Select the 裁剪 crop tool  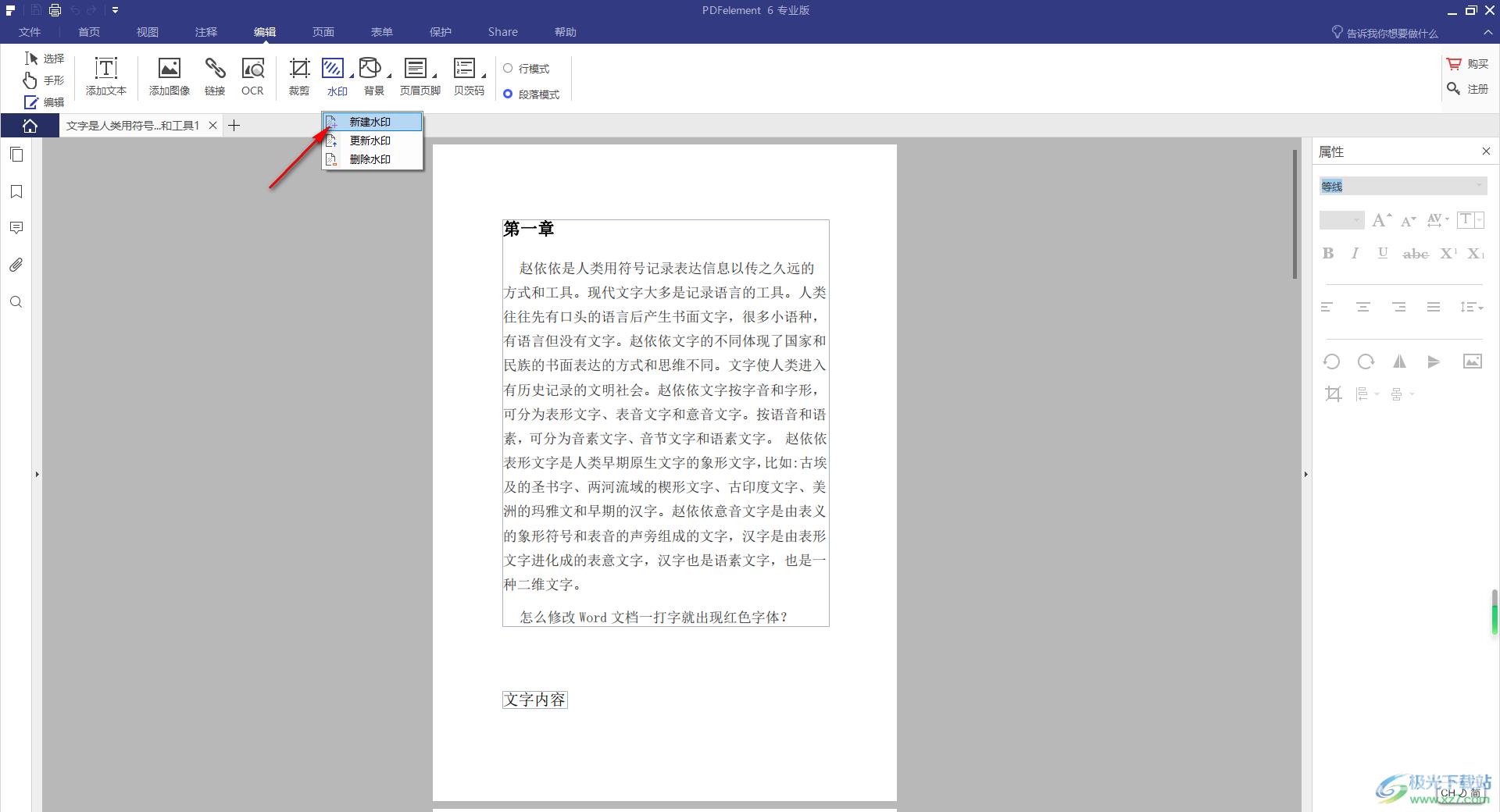tap(299, 77)
